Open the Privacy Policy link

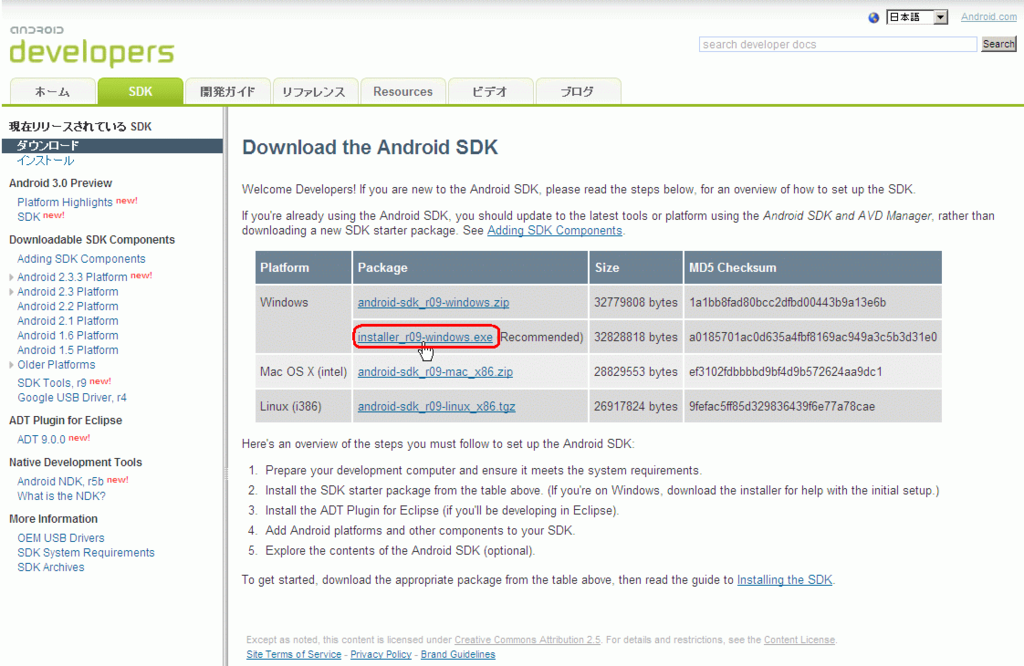[381, 654]
